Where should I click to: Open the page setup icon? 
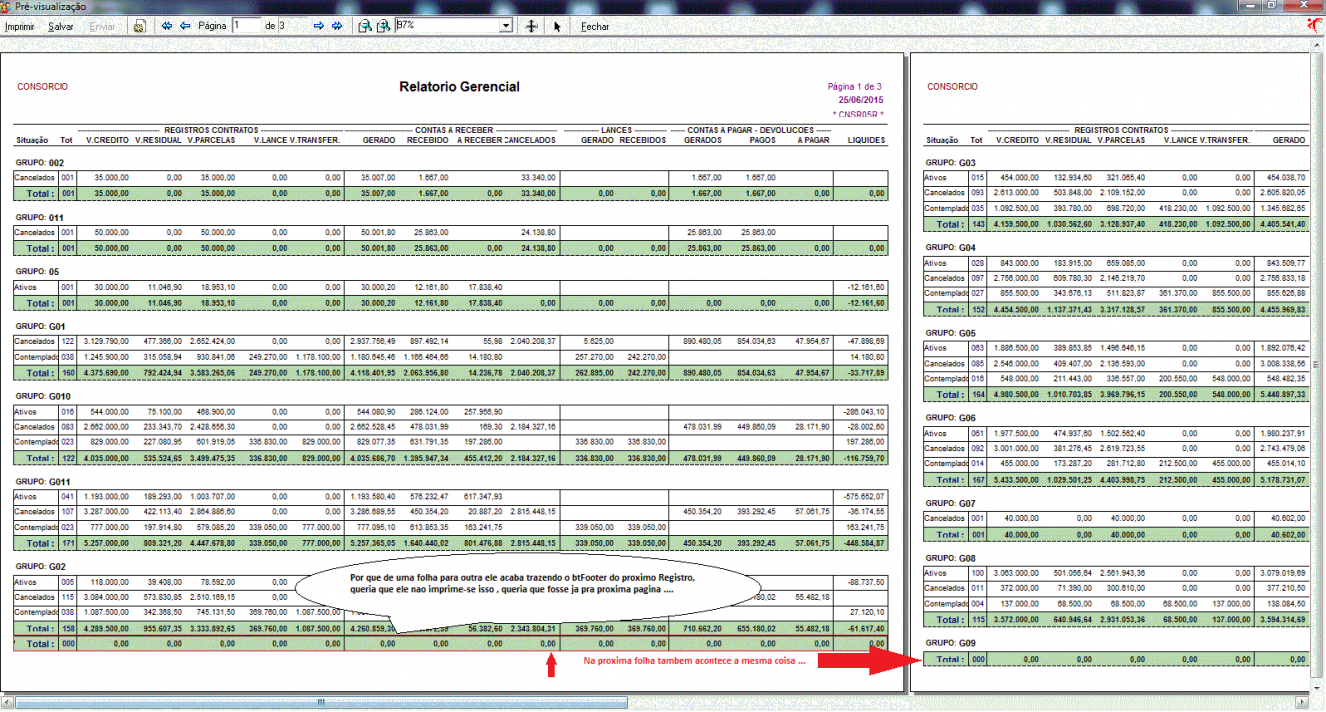pyautogui.click(x=139, y=26)
